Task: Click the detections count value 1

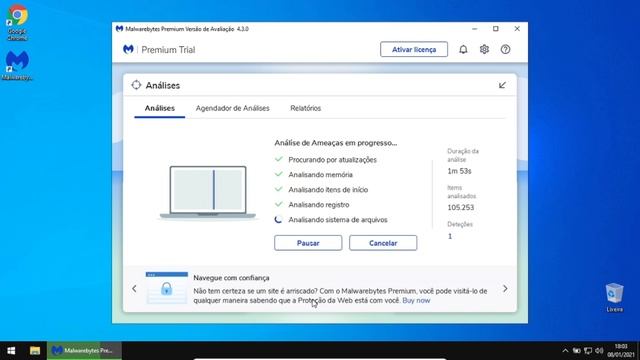Action: (450, 236)
